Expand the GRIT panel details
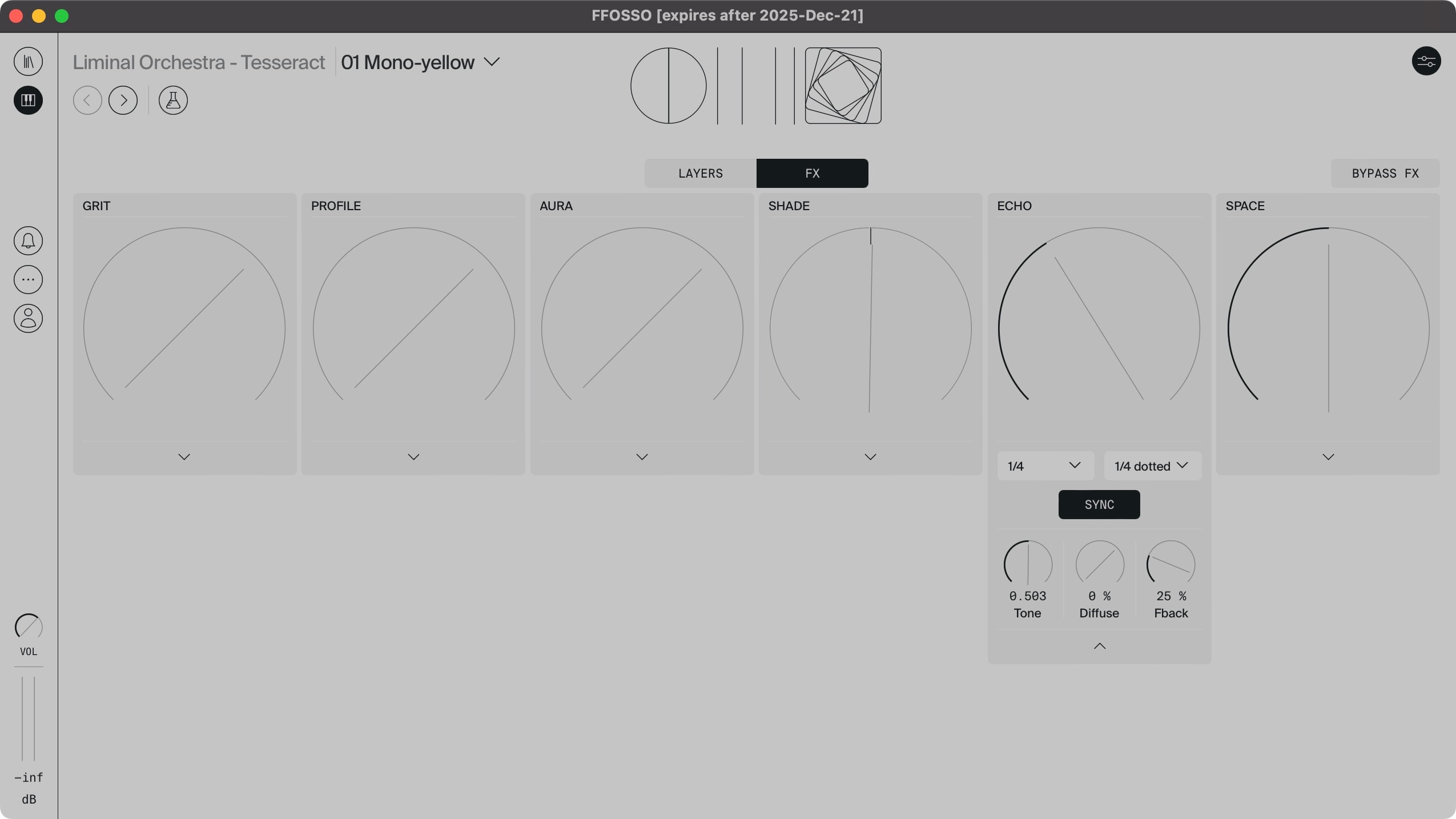 click(x=184, y=456)
